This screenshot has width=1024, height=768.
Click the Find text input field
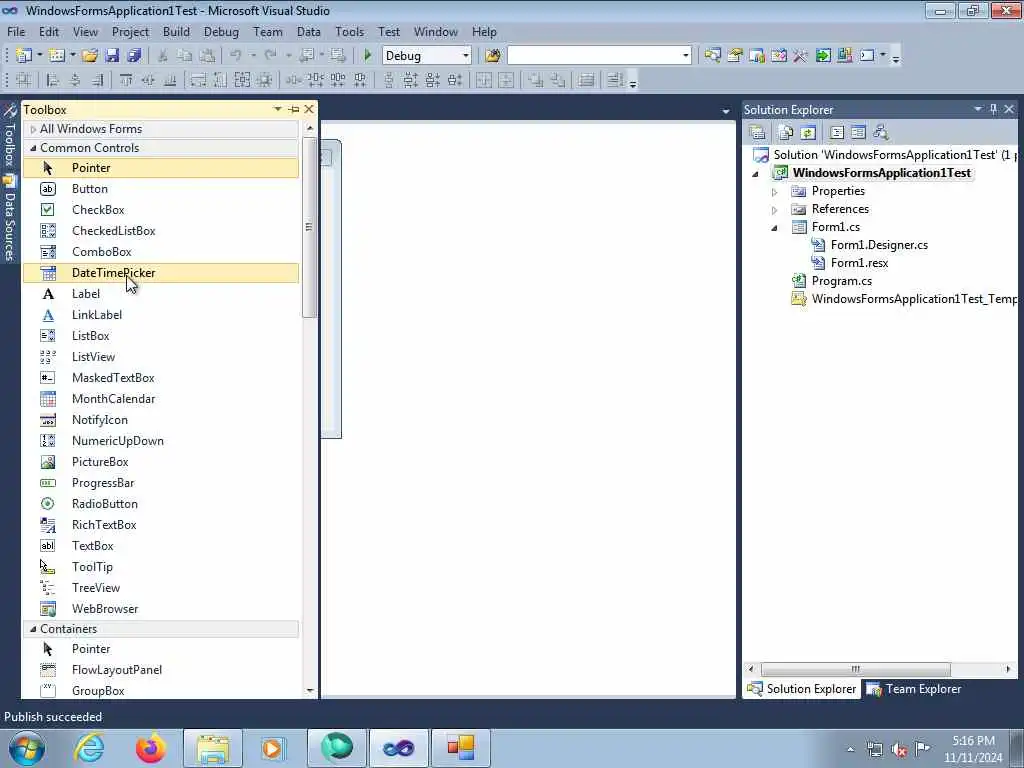pos(594,56)
